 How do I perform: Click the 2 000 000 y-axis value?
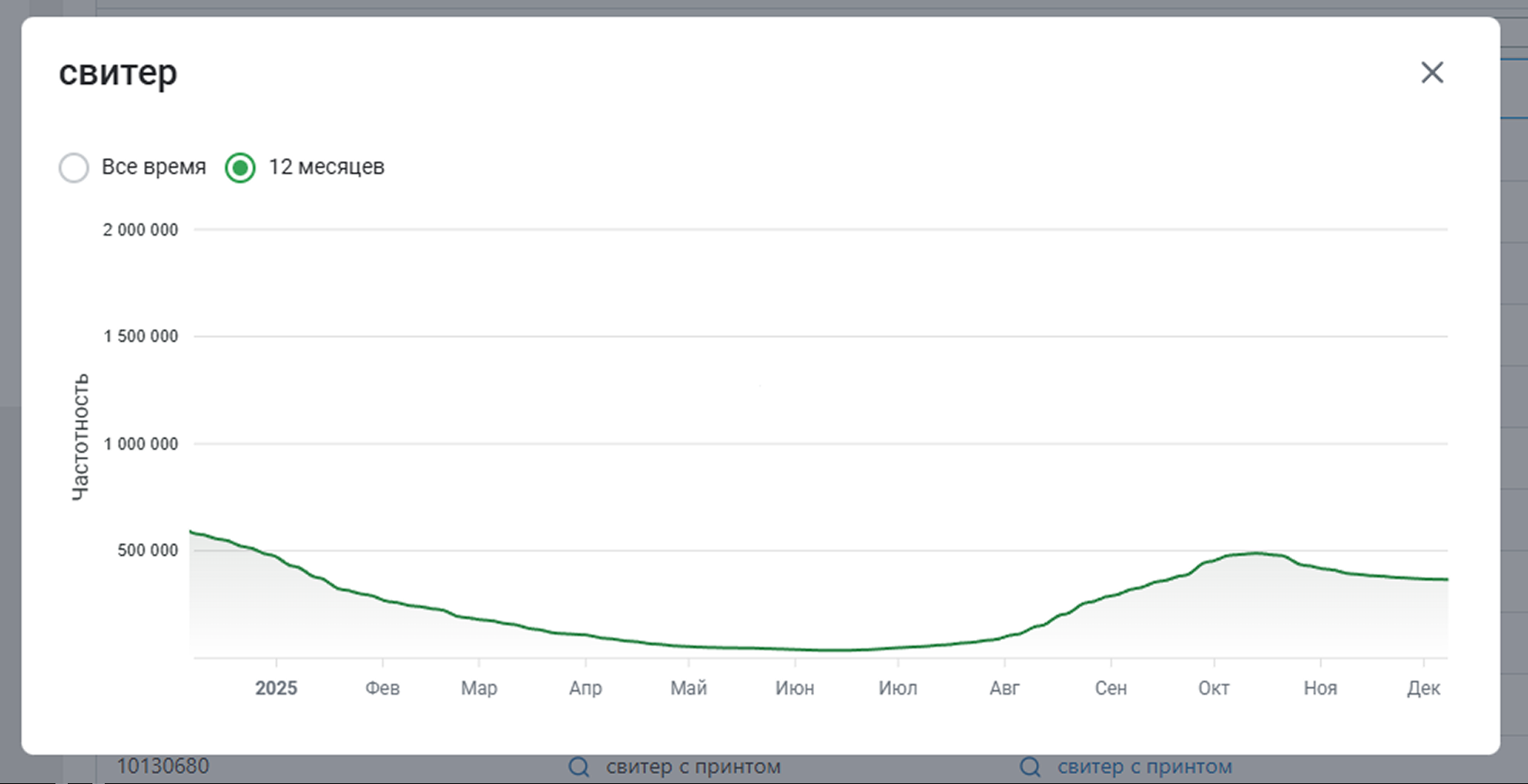pos(140,230)
